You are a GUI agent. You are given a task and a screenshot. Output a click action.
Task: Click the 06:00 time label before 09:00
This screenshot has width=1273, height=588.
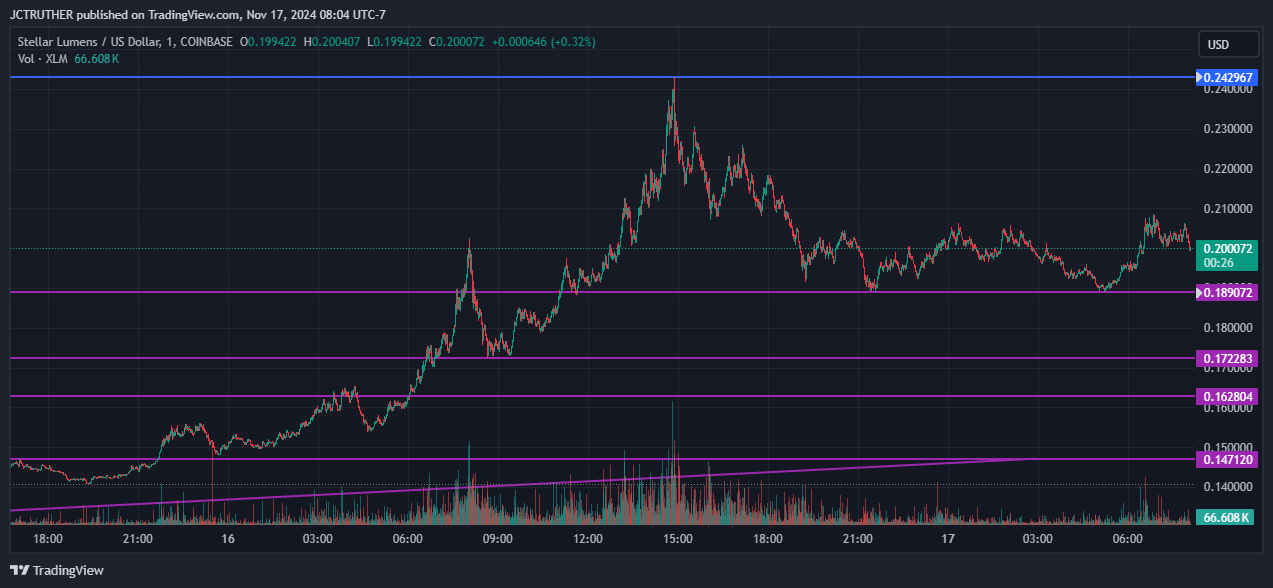407,539
